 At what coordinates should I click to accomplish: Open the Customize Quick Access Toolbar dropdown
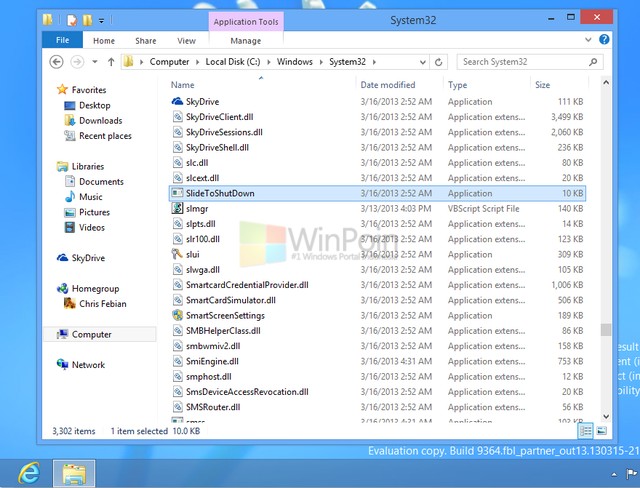(x=101, y=20)
